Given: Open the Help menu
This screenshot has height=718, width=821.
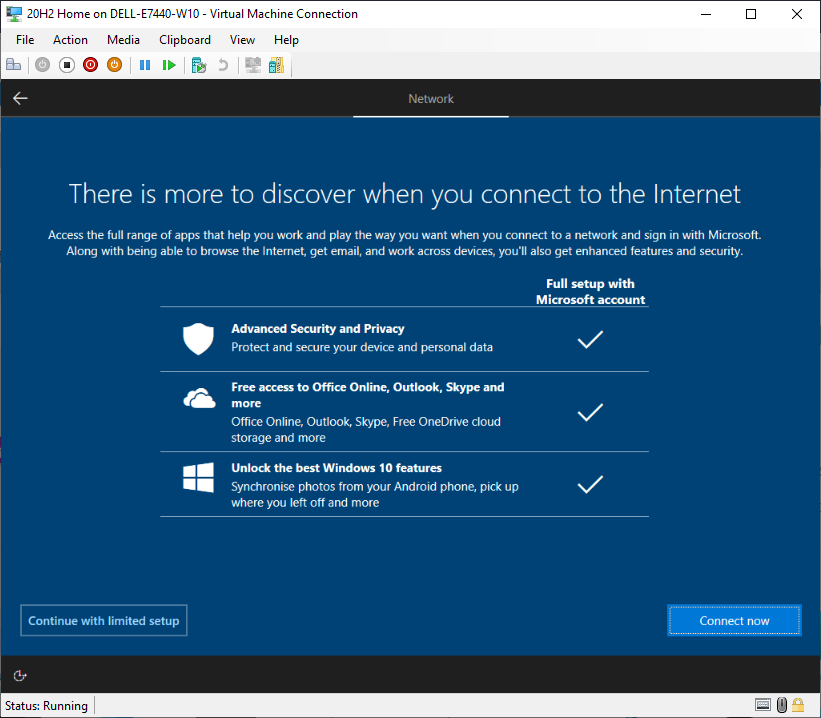Looking at the screenshot, I should (x=286, y=40).
